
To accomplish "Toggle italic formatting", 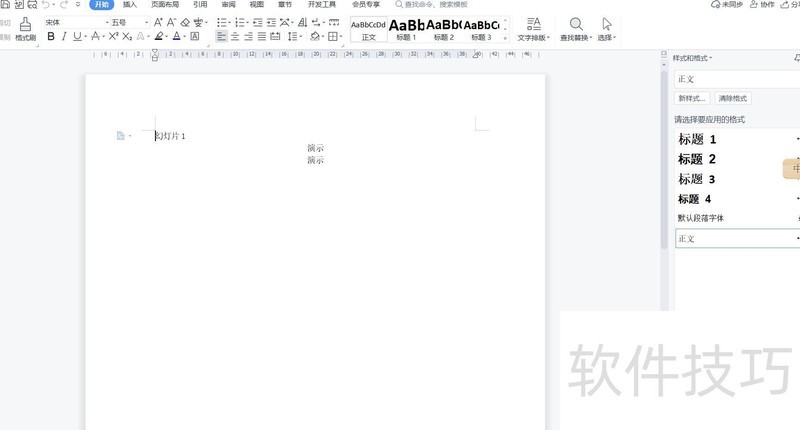I will click(x=64, y=36).
